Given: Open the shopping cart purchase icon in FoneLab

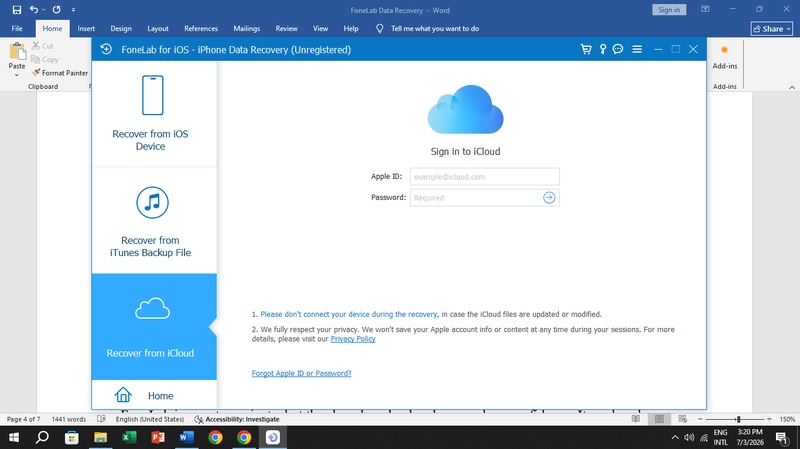Looking at the screenshot, I should coord(586,49).
